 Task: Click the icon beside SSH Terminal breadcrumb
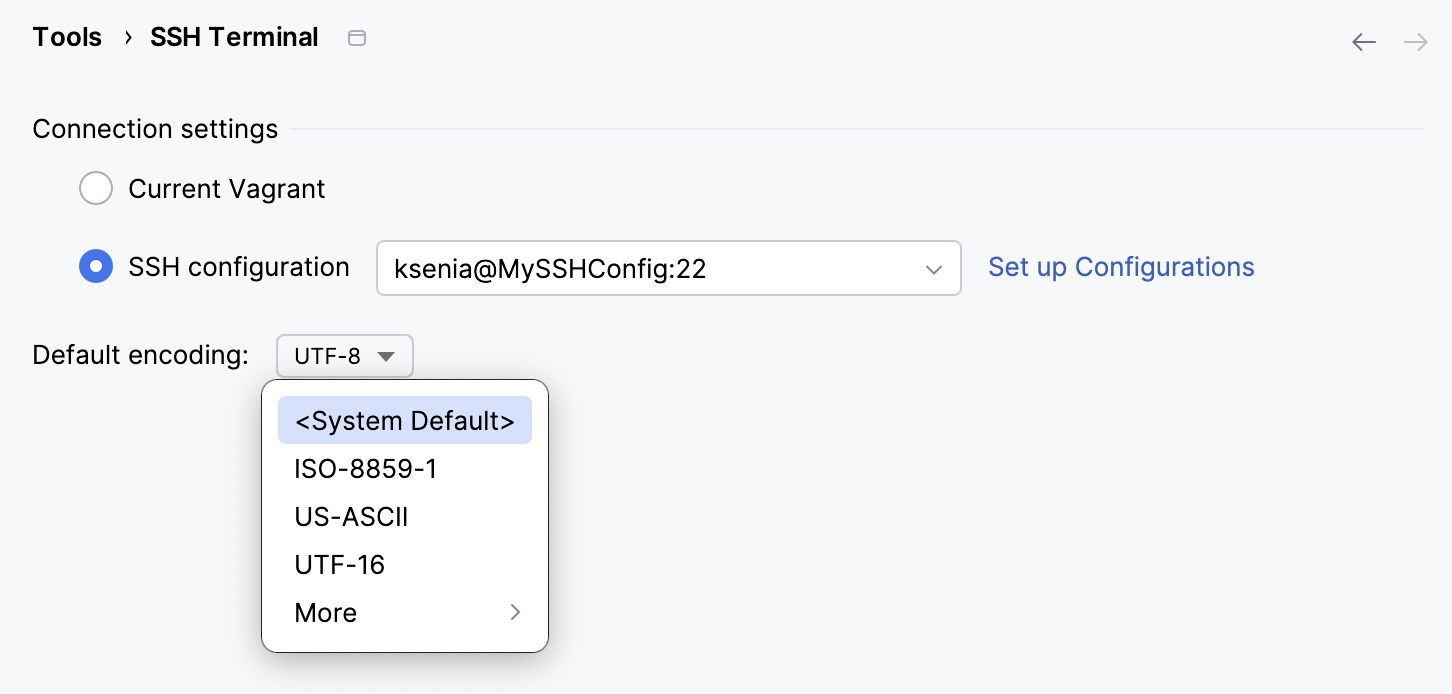[356, 36]
